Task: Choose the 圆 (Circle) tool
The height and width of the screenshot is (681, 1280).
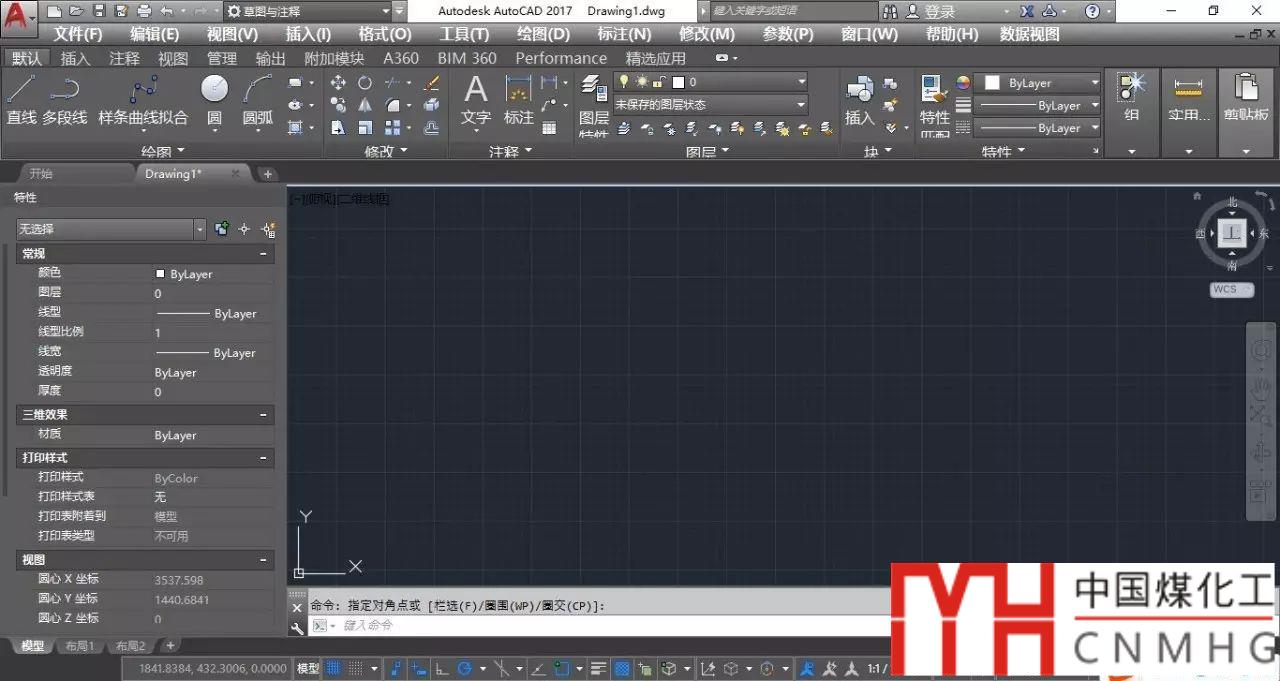Action: [214, 100]
